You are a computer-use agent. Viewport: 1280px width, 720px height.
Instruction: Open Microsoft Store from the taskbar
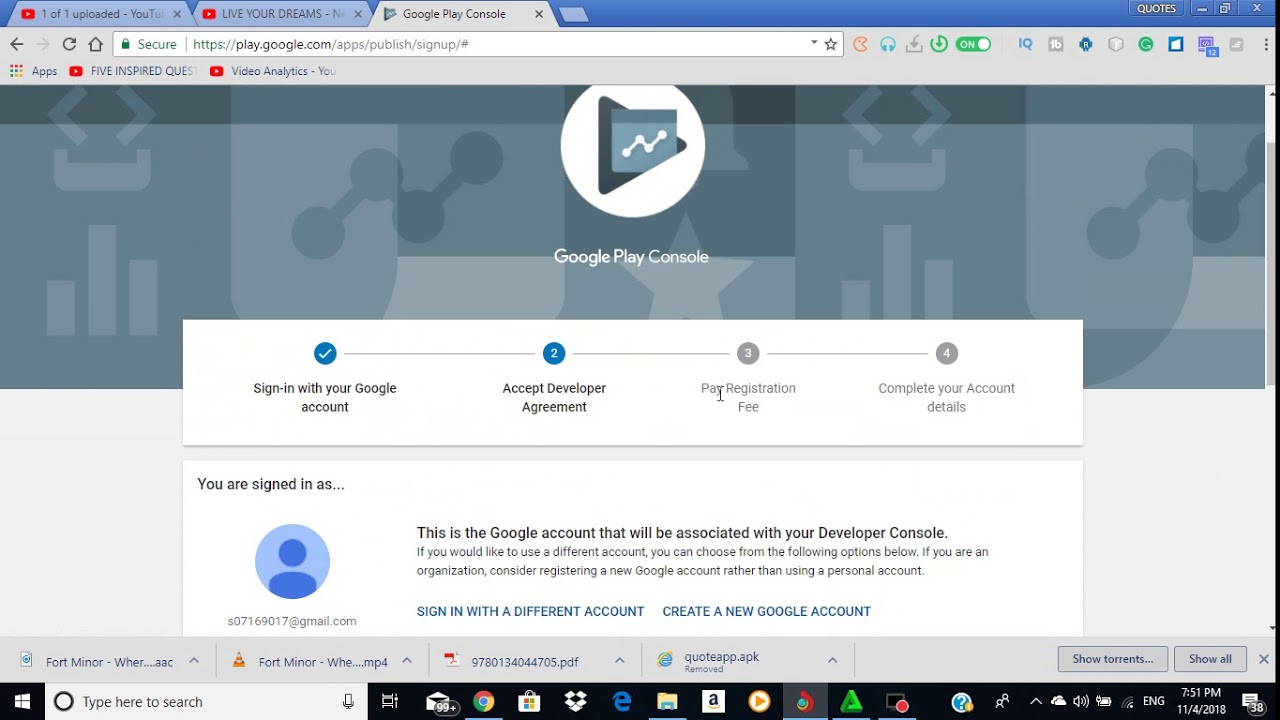529,702
